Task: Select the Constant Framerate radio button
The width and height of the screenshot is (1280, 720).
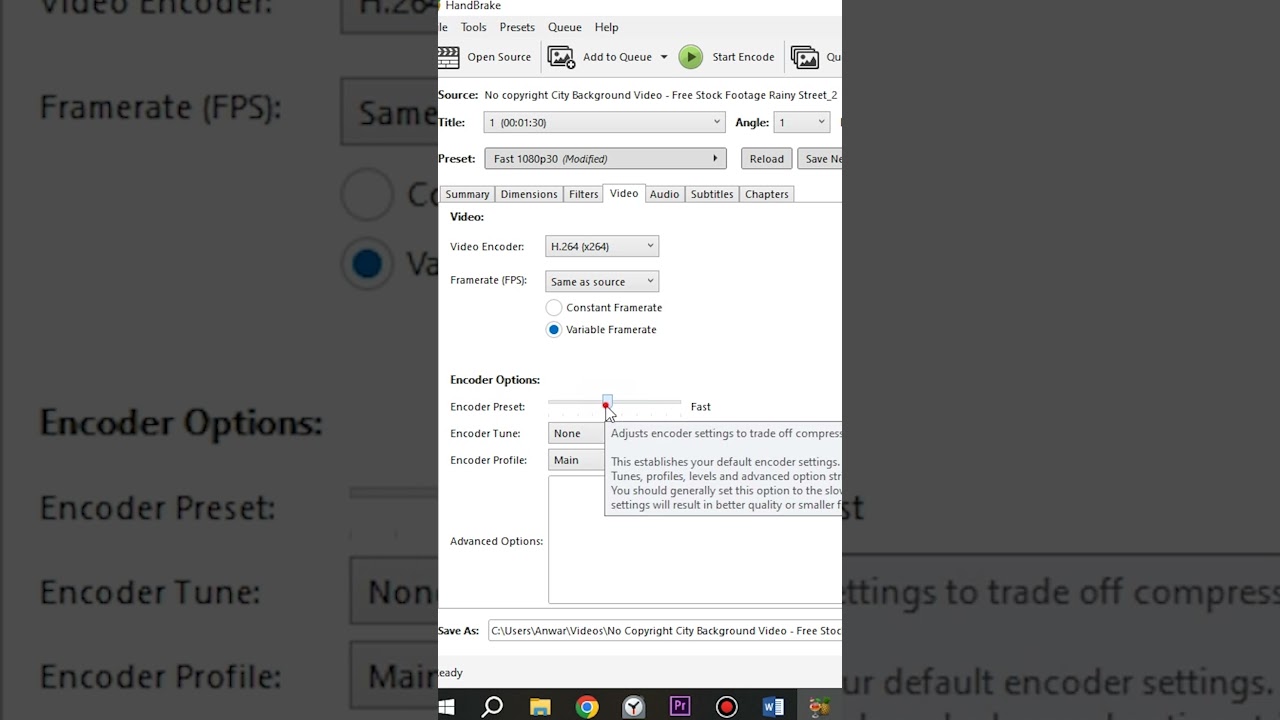Action: tap(554, 308)
